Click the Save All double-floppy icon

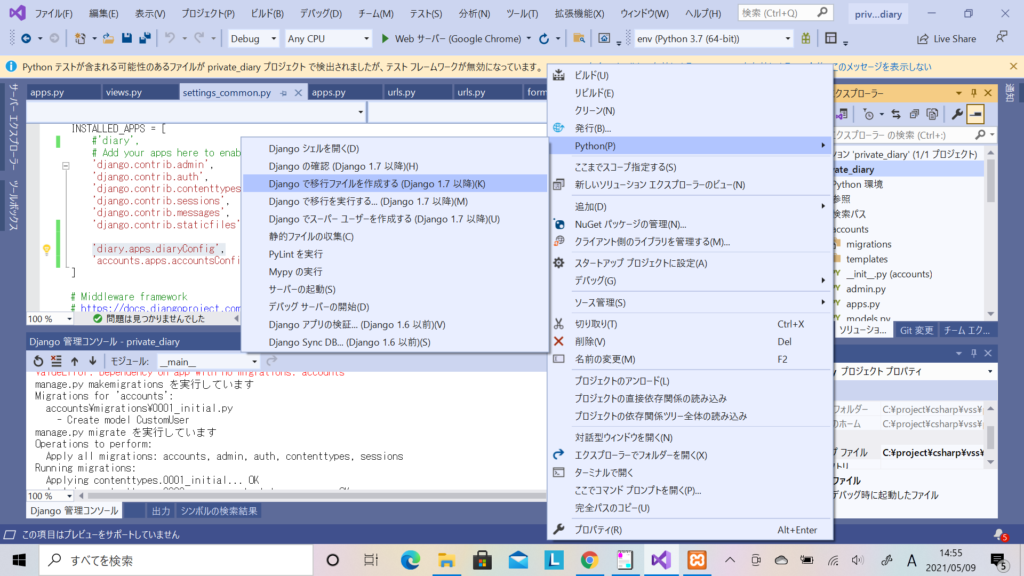(144, 39)
